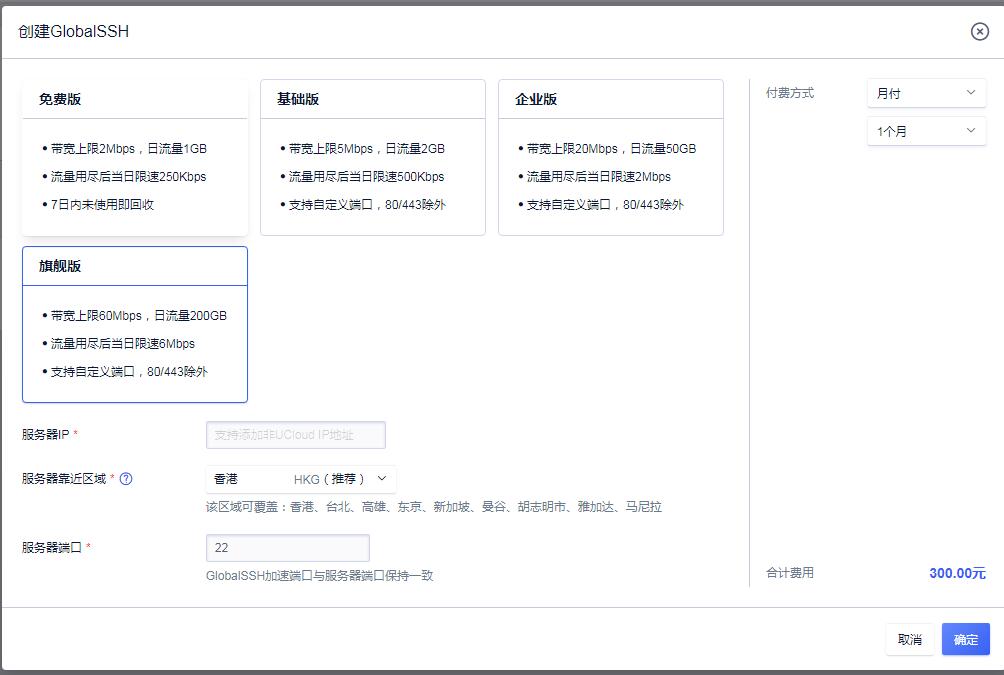Click 7日内未使用即回收 text
This screenshot has width=1004, height=675.
102,205
